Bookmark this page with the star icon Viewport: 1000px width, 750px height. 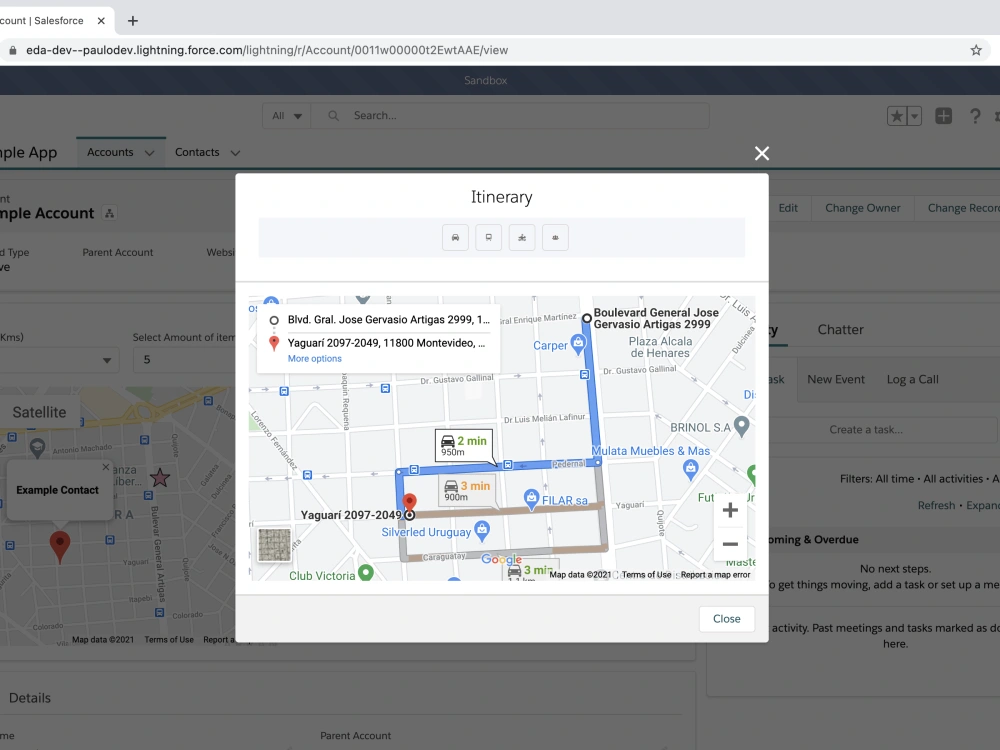click(976, 50)
